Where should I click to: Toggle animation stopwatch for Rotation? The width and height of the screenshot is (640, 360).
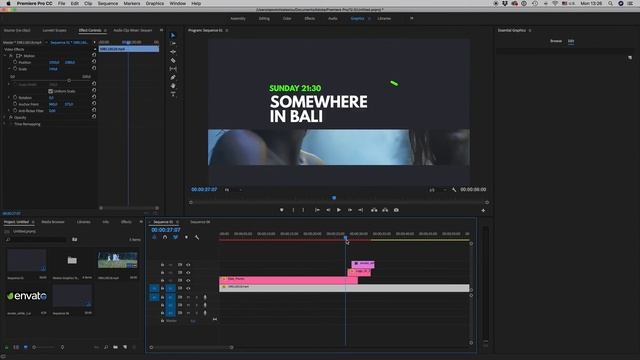click(x=15, y=98)
